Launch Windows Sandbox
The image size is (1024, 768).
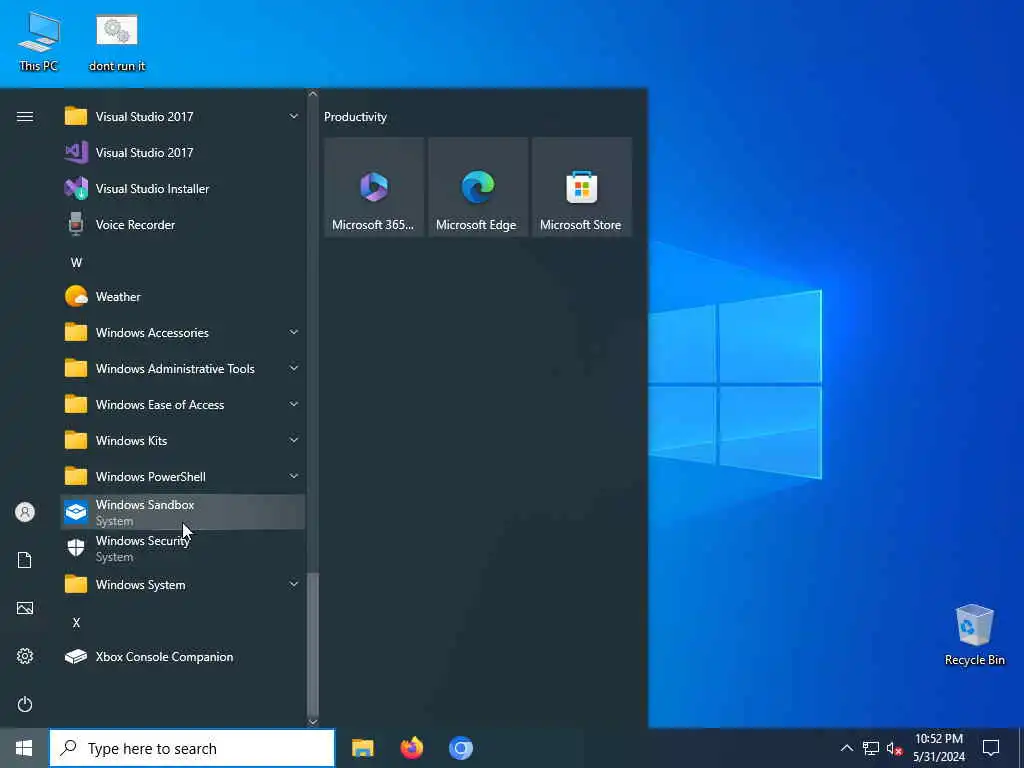(x=182, y=512)
